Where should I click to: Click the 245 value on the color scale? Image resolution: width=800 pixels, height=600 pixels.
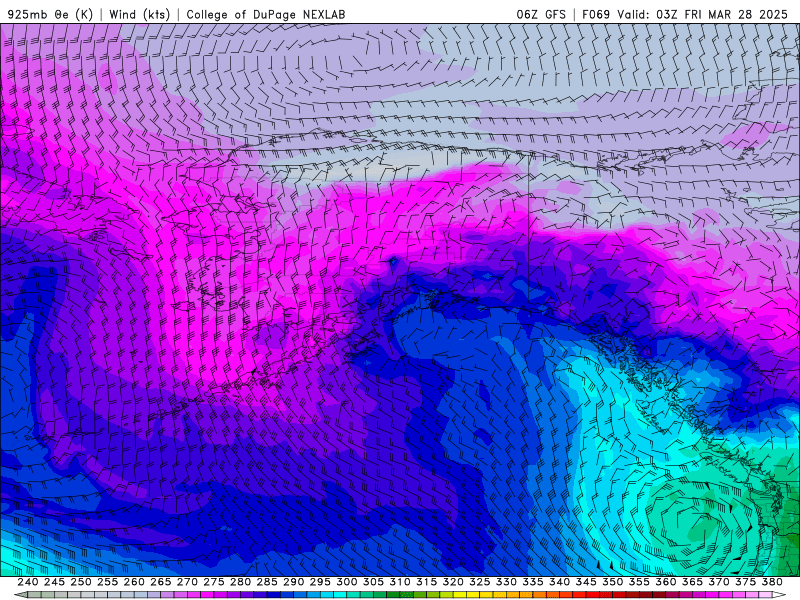[54, 582]
